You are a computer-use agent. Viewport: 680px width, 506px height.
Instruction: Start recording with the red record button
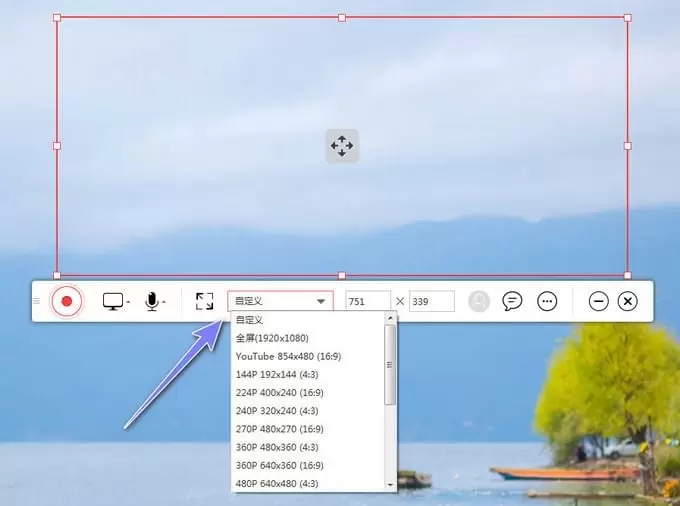click(x=67, y=301)
